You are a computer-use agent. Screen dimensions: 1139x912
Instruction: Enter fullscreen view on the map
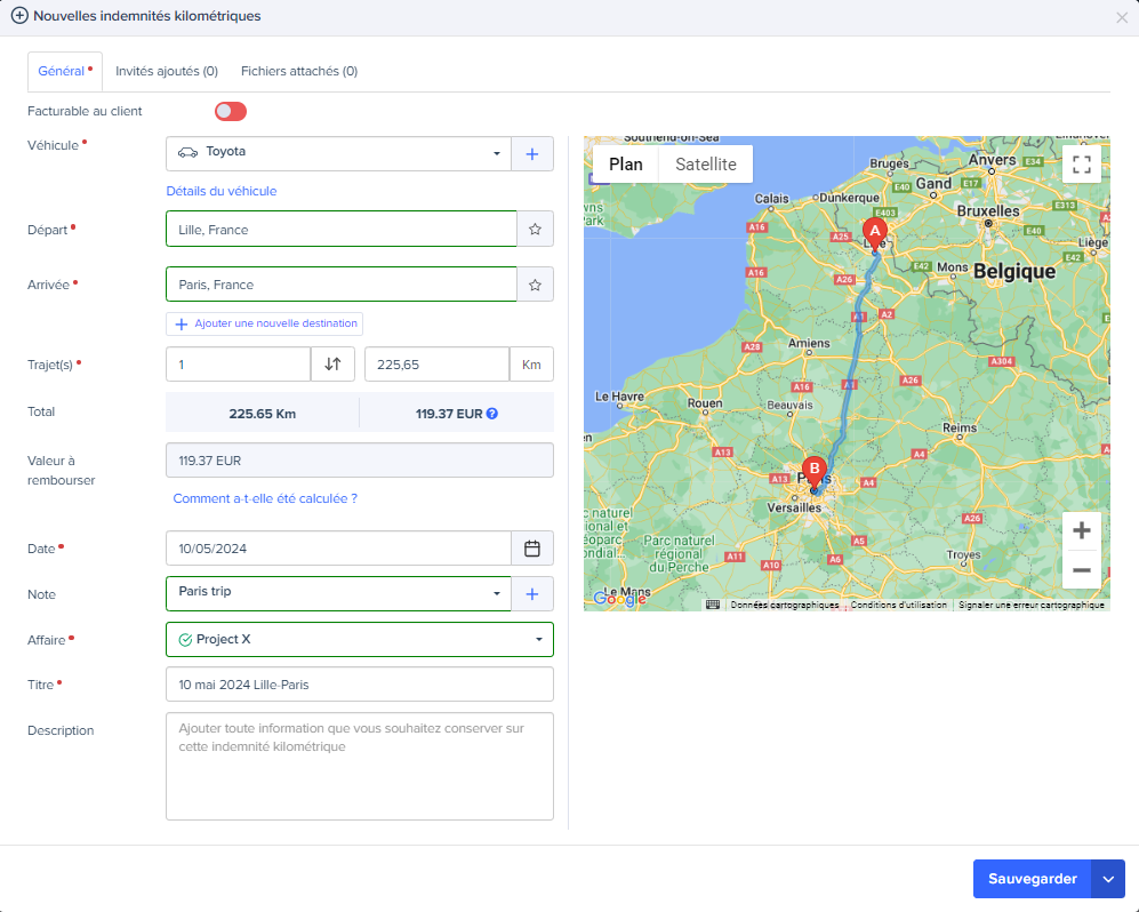[x=1082, y=165]
